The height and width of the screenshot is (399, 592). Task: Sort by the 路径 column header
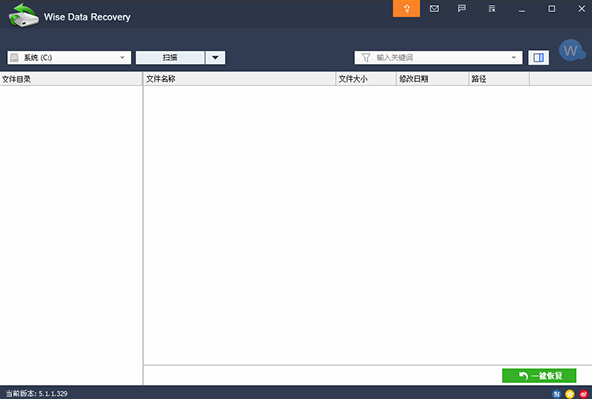click(499, 79)
